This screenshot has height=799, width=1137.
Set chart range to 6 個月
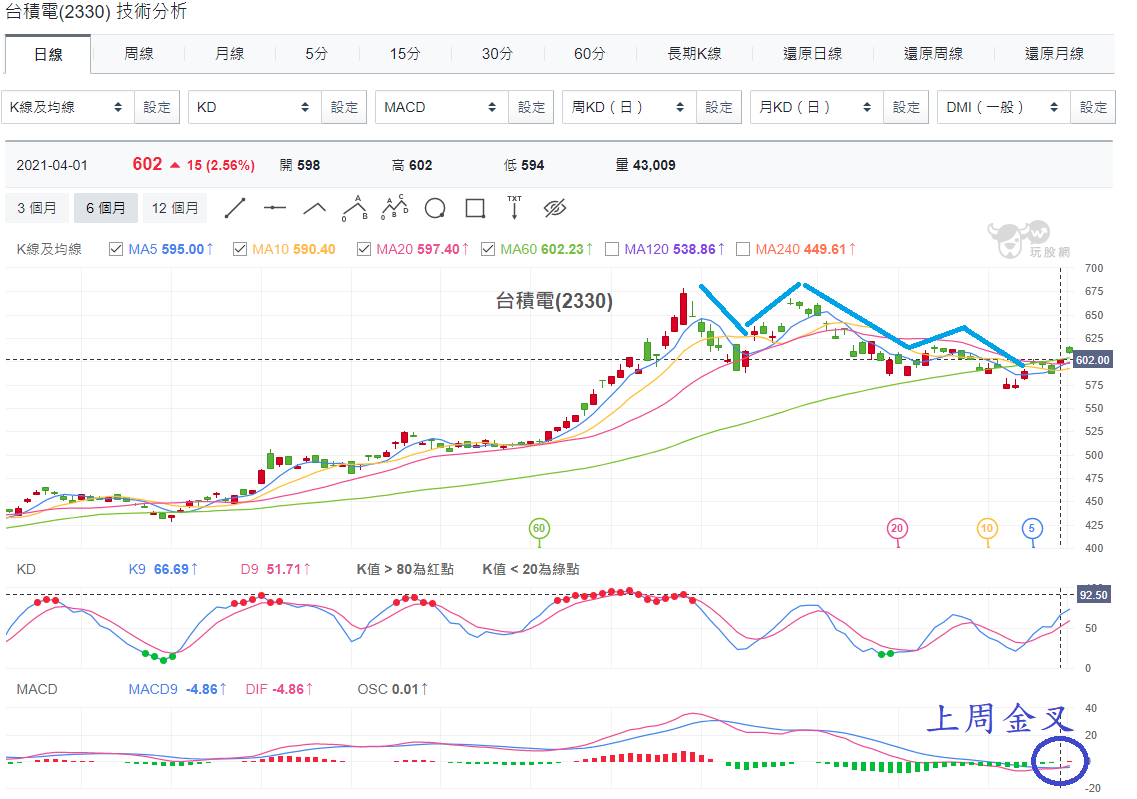105,208
